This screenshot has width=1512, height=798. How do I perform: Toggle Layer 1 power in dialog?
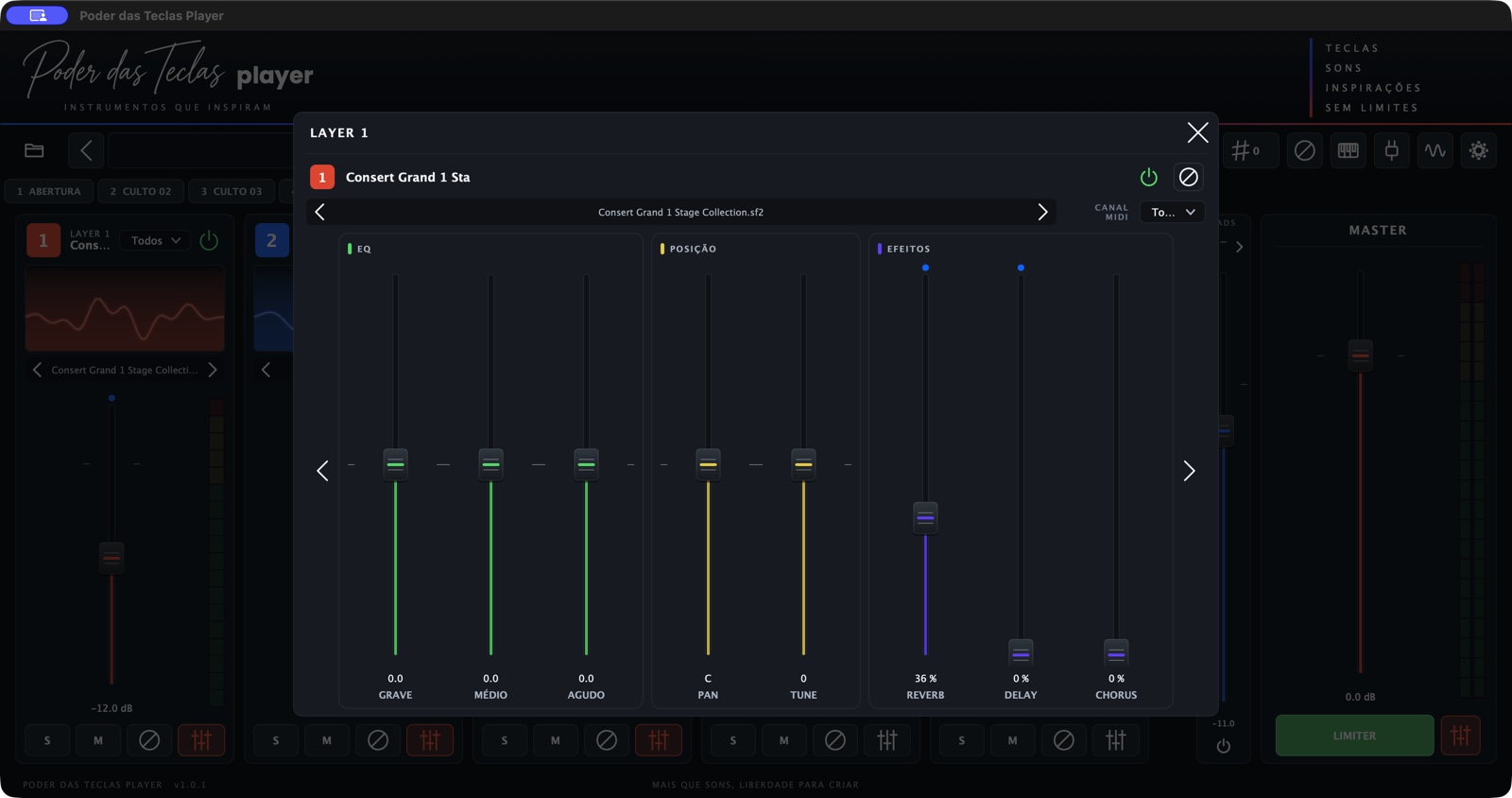pyautogui.click(x=1149, y=177)
